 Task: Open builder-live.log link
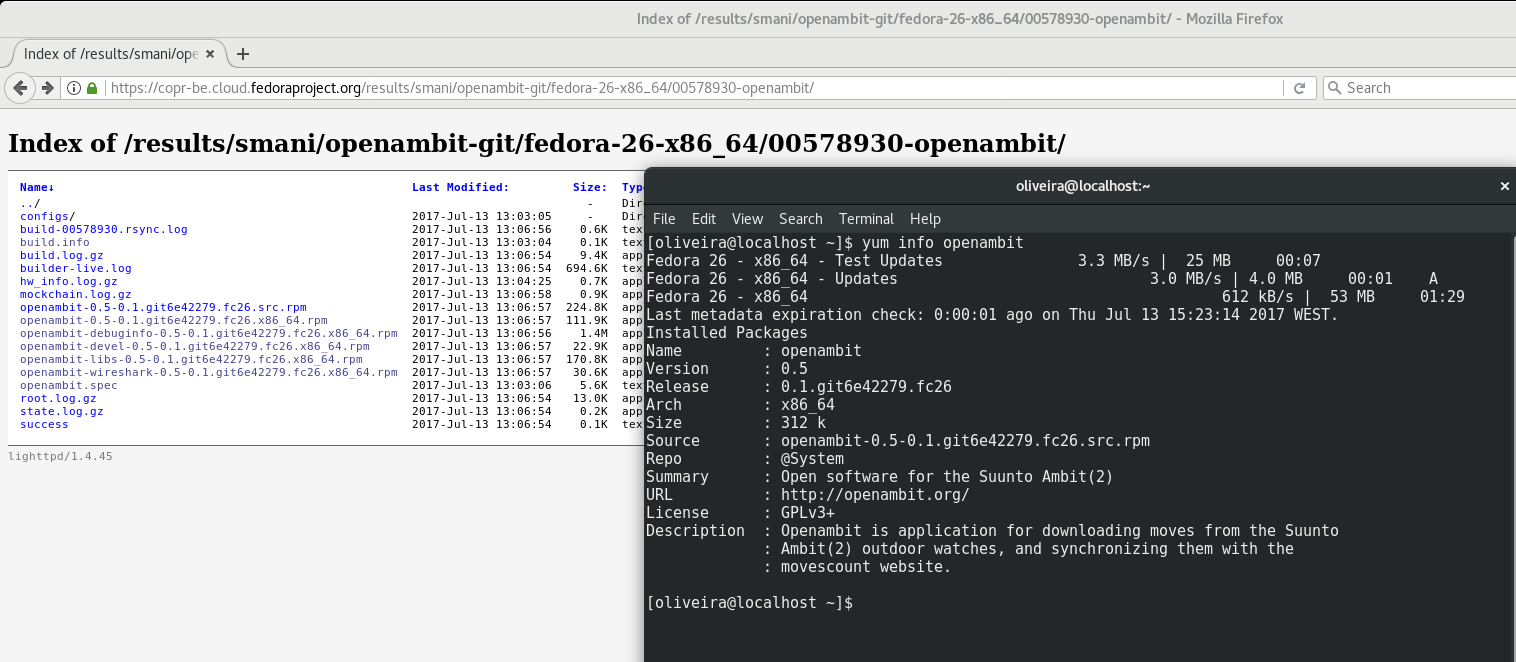click(x=76, y=268)
